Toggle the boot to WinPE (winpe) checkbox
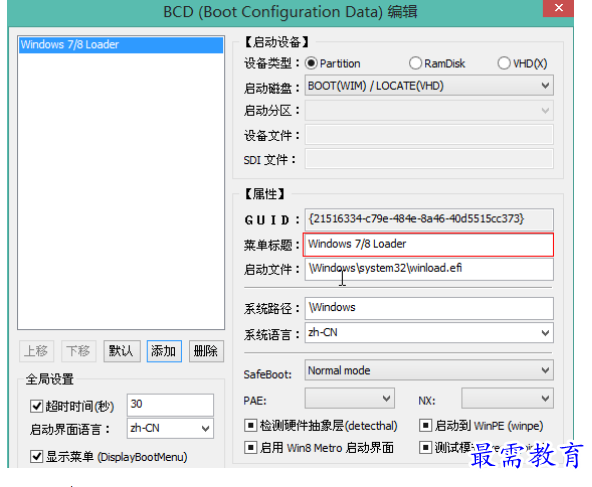Viewport: 592px width, 487px height. (426, 425)
